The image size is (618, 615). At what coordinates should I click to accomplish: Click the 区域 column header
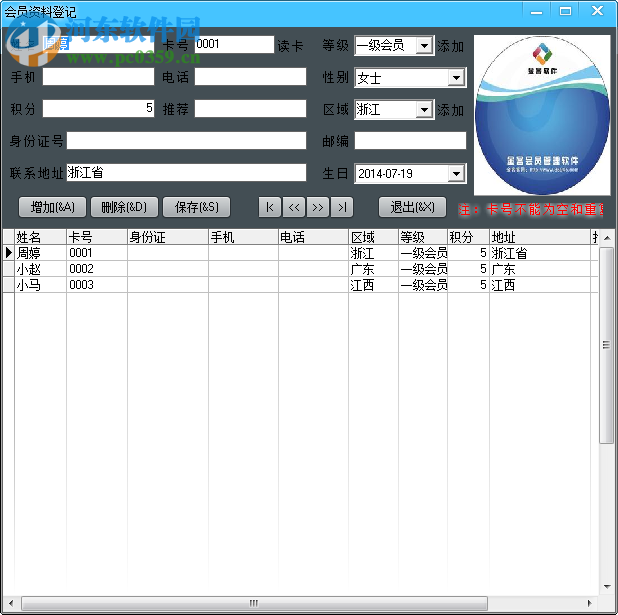373,237
